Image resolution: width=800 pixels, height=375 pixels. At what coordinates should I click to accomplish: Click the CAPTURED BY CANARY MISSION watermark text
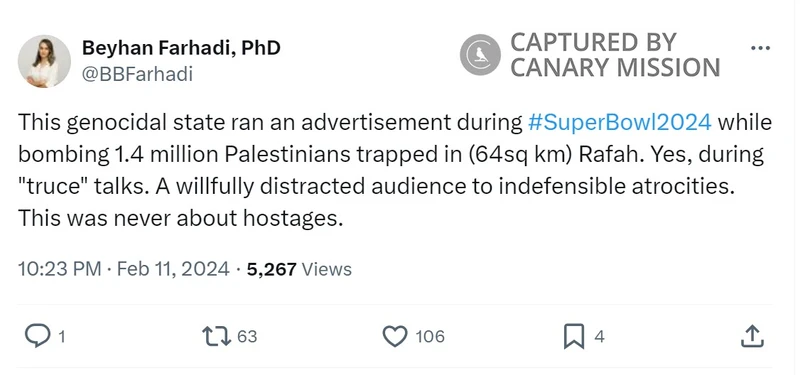[x=615, y=55]
